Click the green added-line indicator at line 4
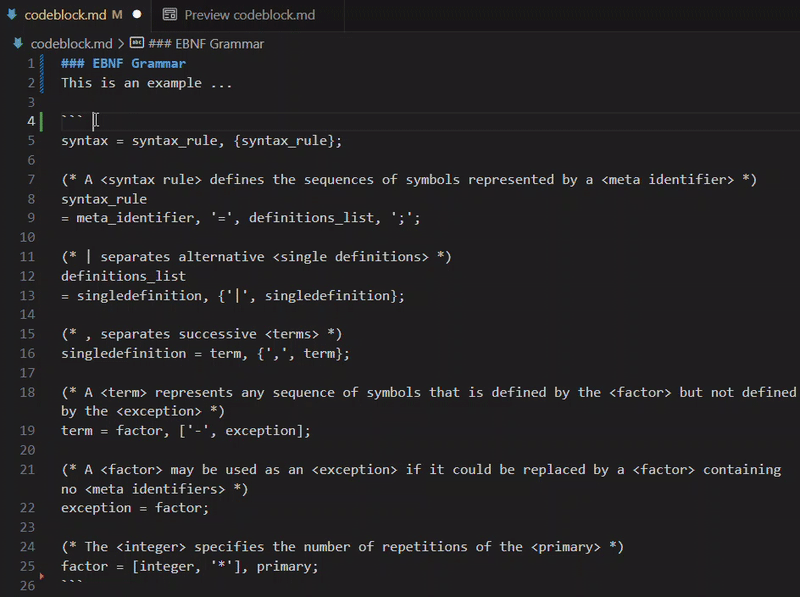This screenshot has height=597, width=800. pos(42,121)
